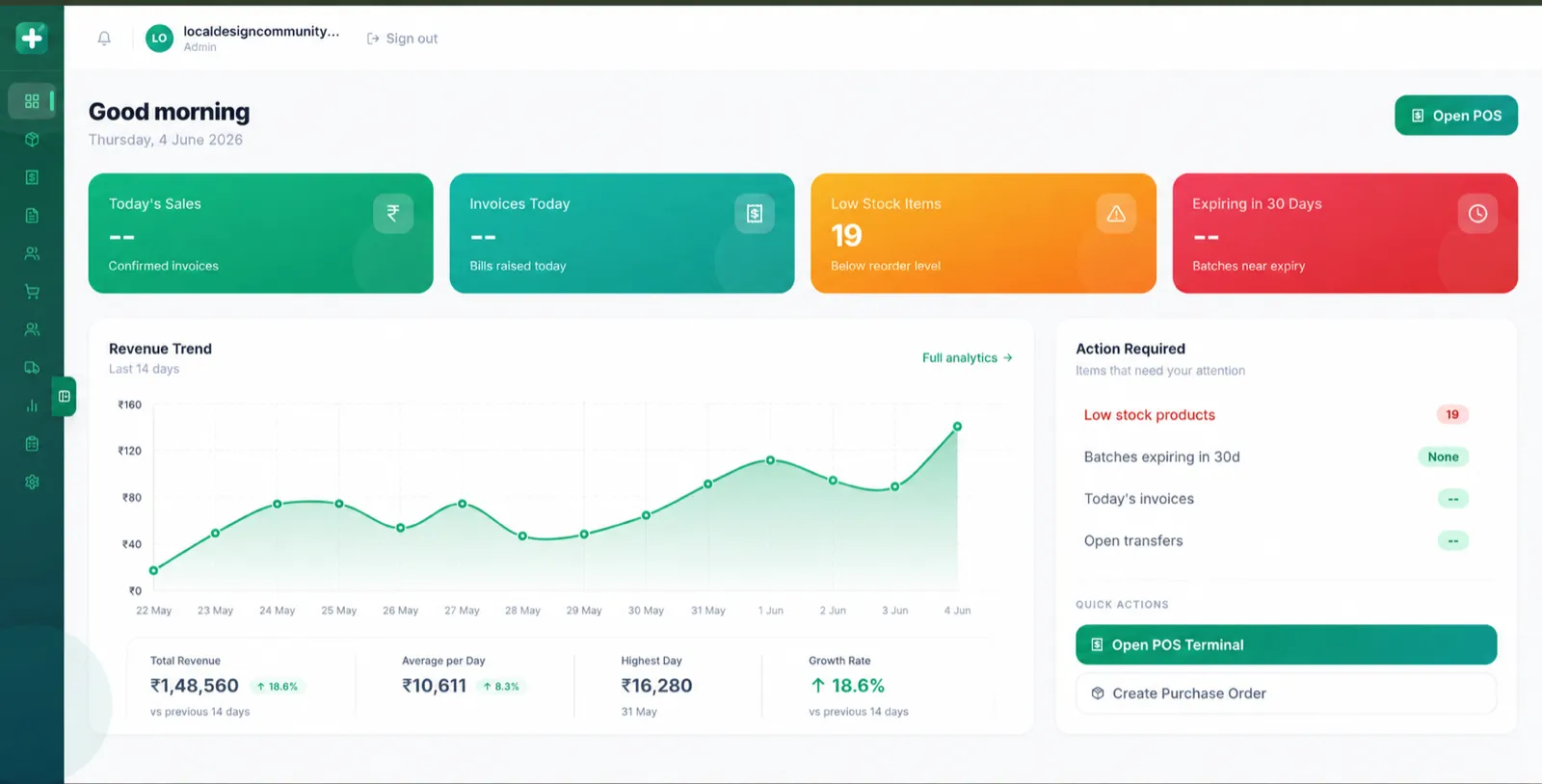Click the Open POS Terminal button

1286,644
